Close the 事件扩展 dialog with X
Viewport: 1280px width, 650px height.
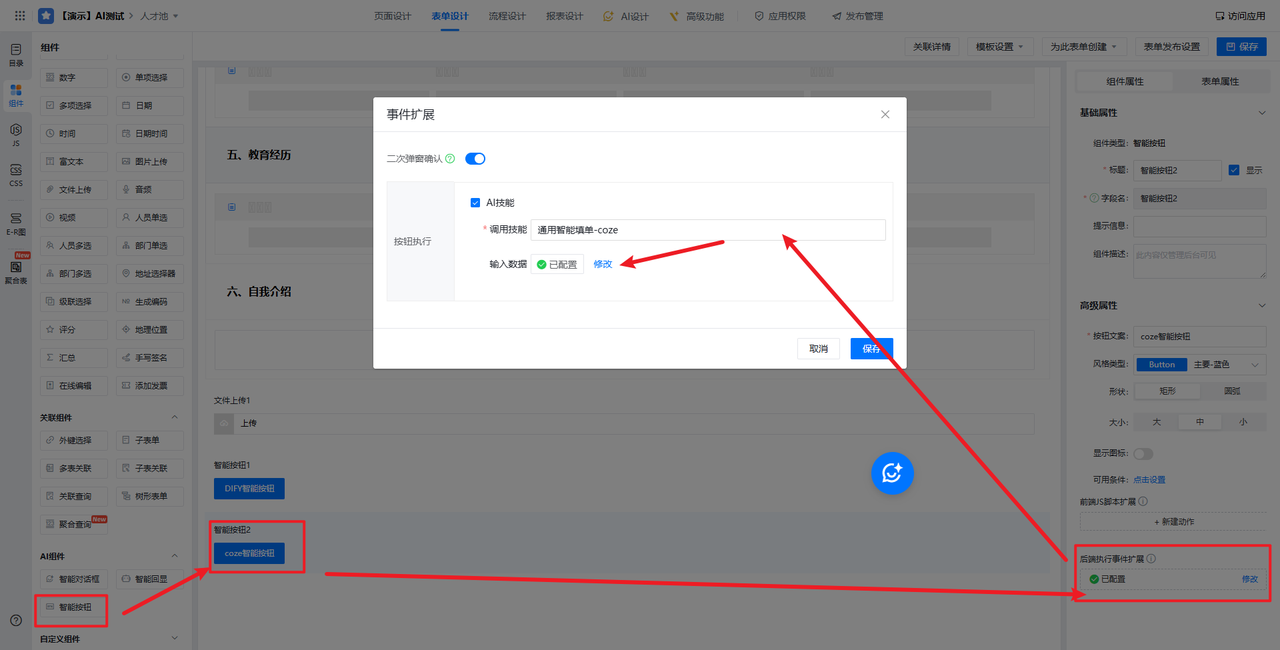click(x=885, y=114)
